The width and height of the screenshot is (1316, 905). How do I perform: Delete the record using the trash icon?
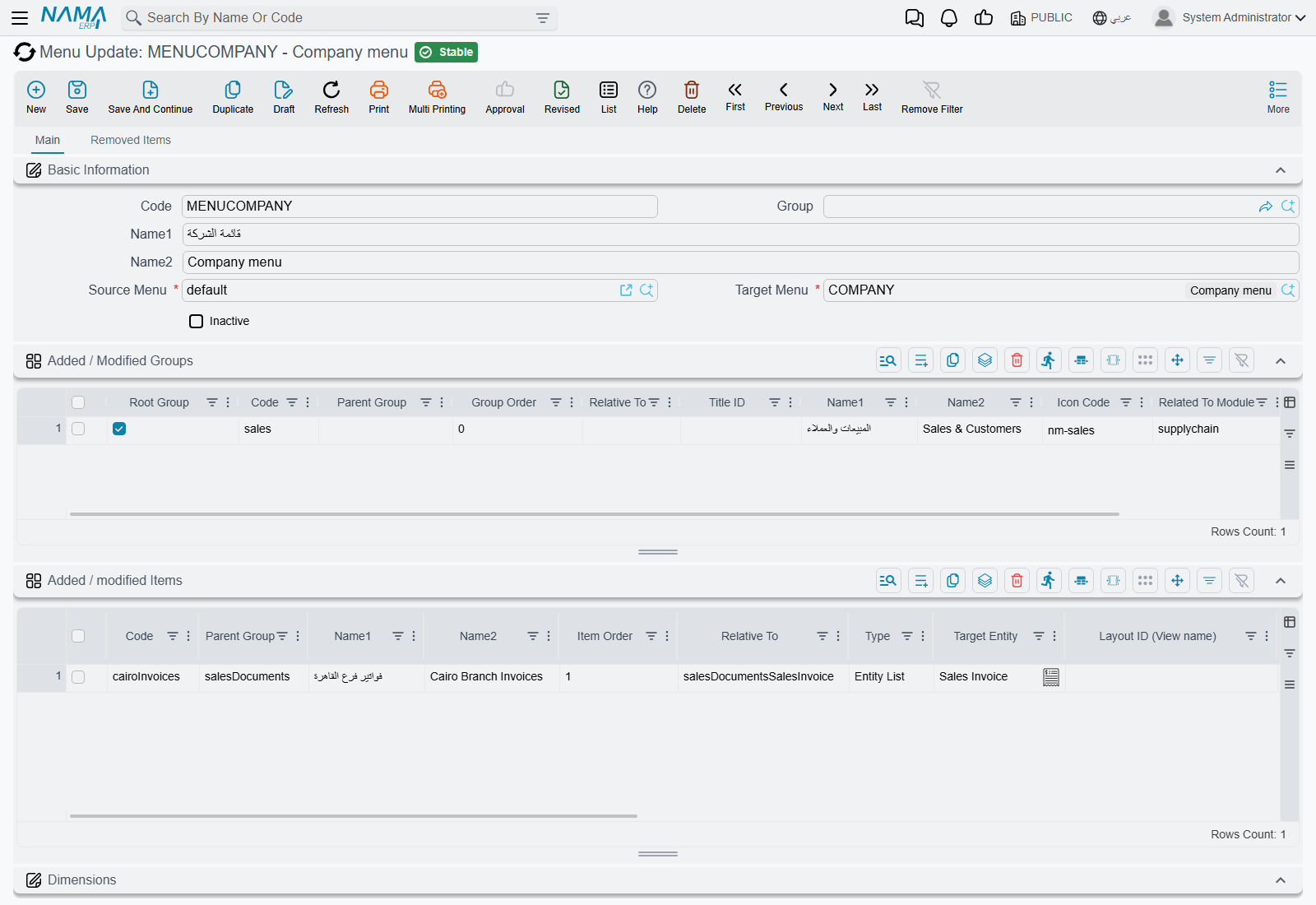[x=692, y=90]
